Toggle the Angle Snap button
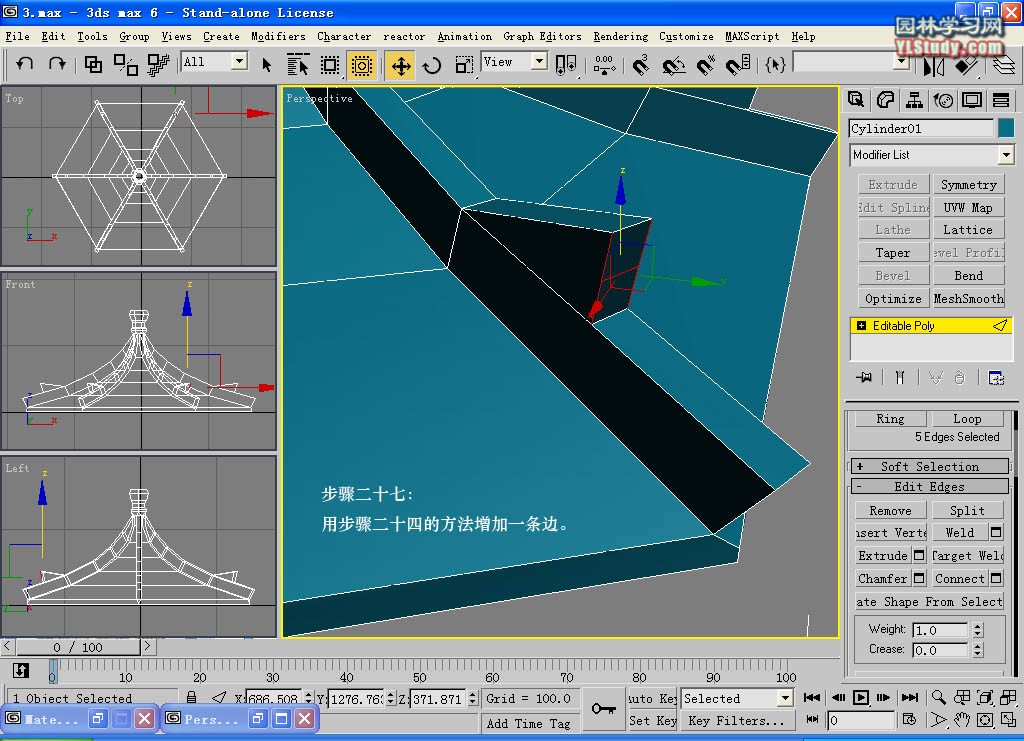 (x=673, y=65)
